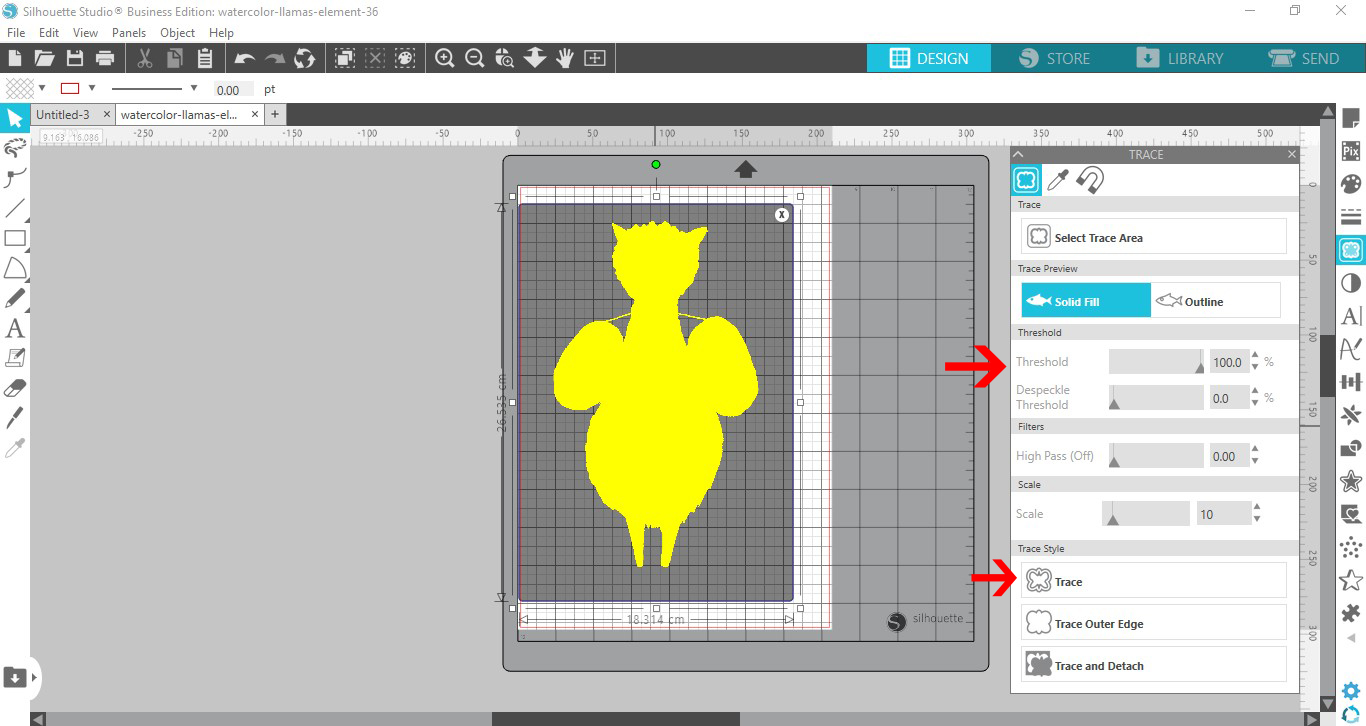Click the Despeckle Threshold slider

(1156, 398)
